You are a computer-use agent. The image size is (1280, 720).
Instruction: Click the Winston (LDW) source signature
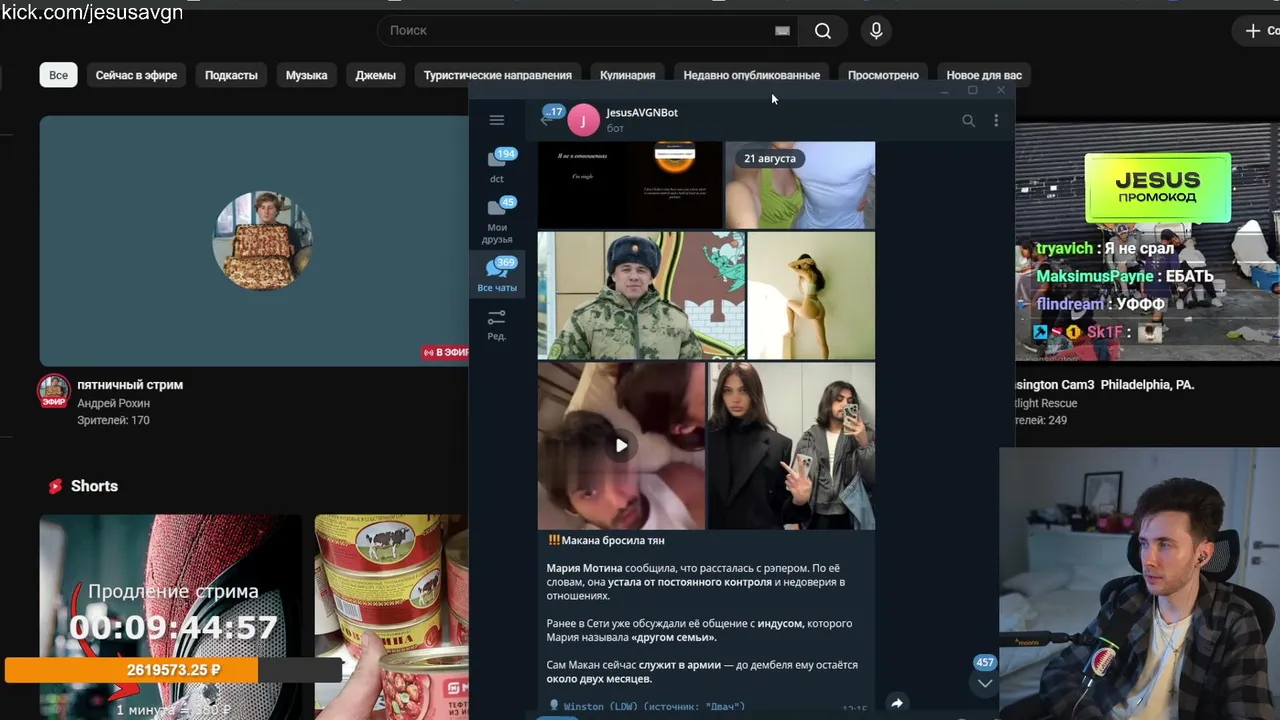tap(654, 707)
